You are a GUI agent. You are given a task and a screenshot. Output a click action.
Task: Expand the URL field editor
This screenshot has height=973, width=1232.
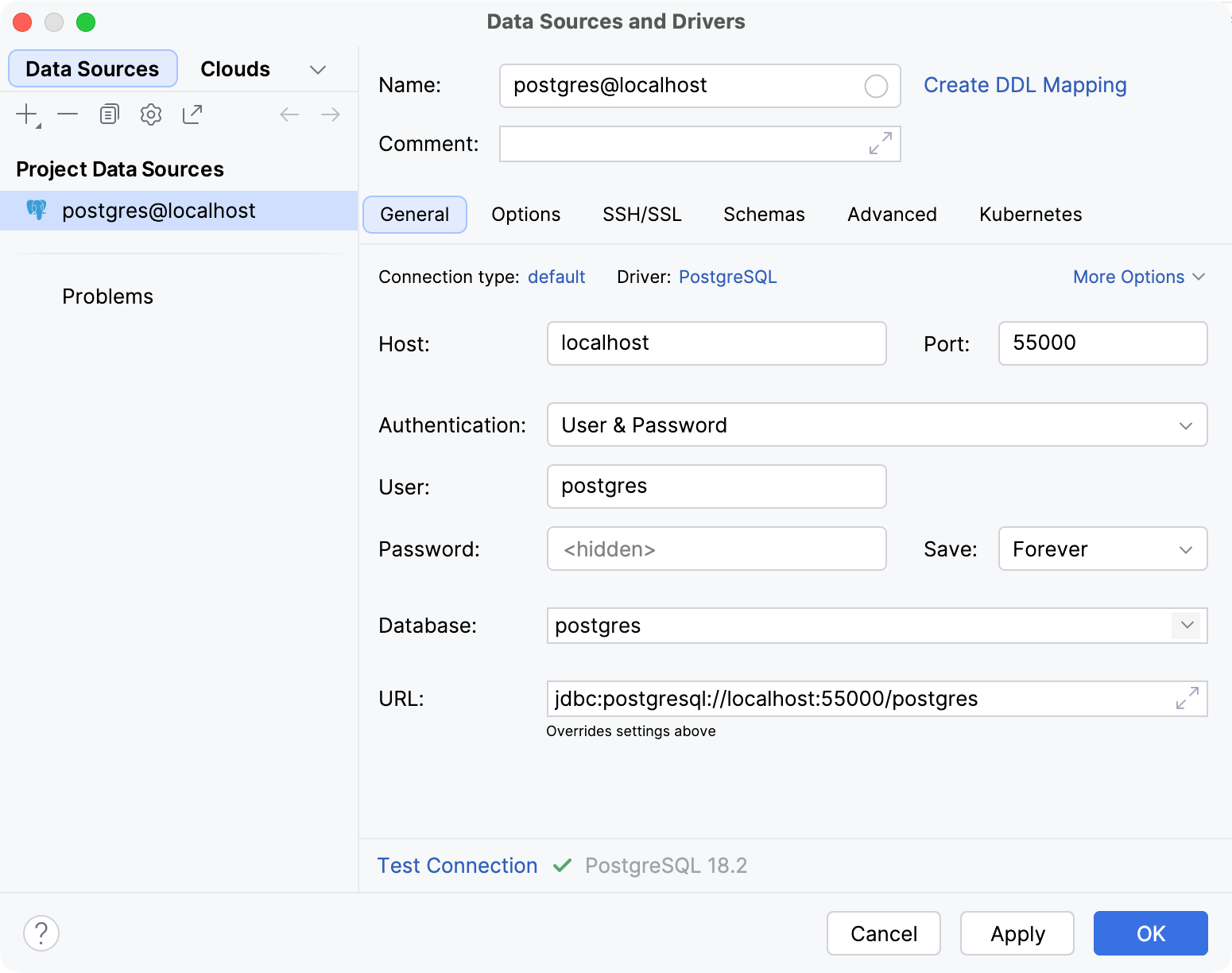click(x=1187, y=698)
